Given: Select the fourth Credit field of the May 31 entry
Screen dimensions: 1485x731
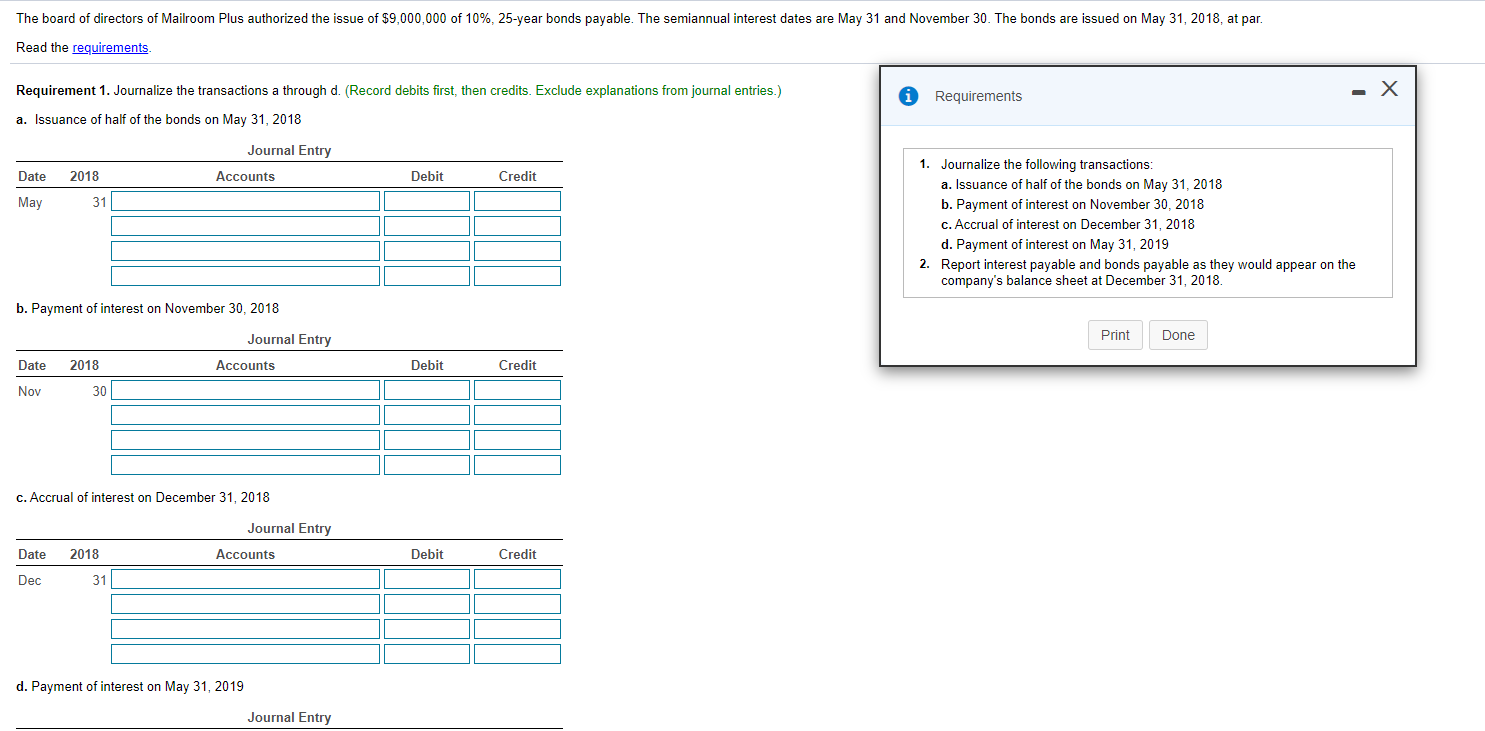Looking at the screenshot, I should click(x=517, y=276).
